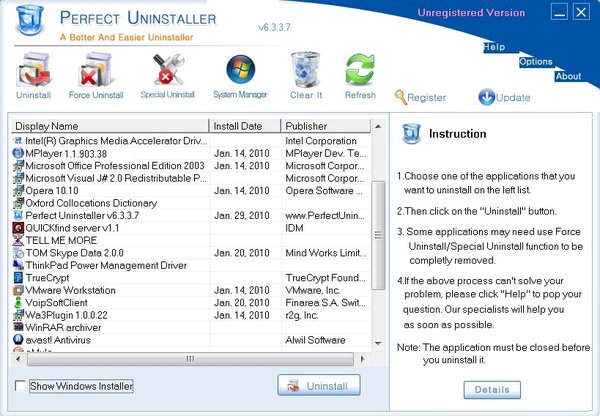600x416 pixels.
Task: Sort list by Publisher column
Action: 326,126
